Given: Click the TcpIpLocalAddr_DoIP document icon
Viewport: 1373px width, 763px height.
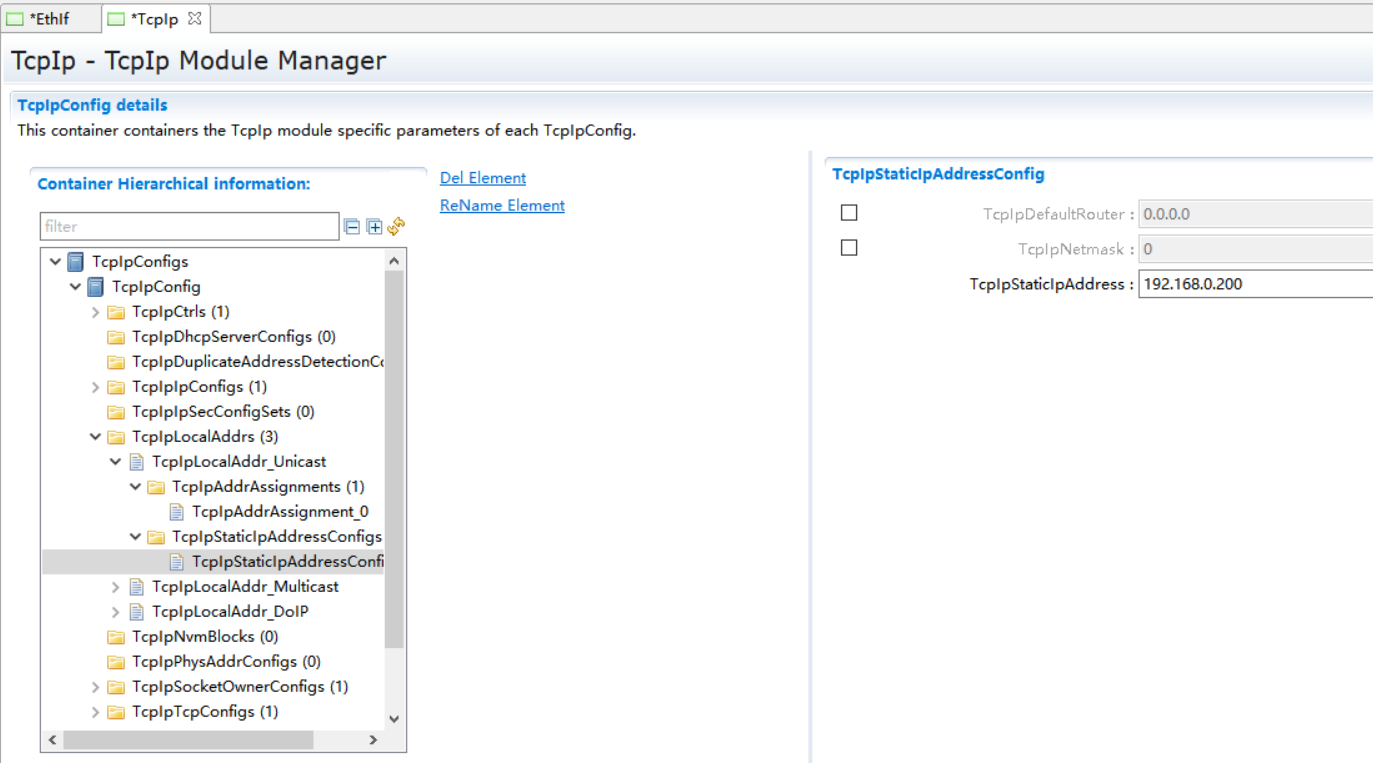Looking at the screenshot, I should tap(137, 612).
